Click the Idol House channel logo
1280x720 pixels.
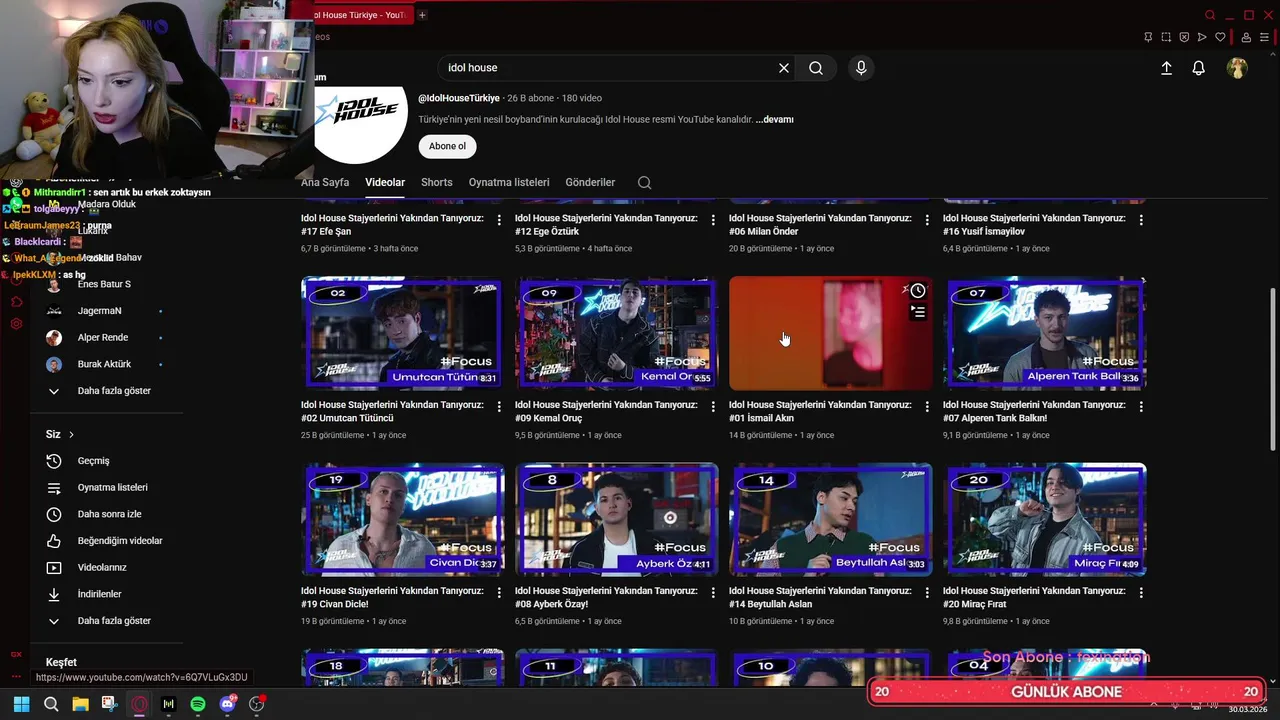pyautogui.click(x=361, y=124)
